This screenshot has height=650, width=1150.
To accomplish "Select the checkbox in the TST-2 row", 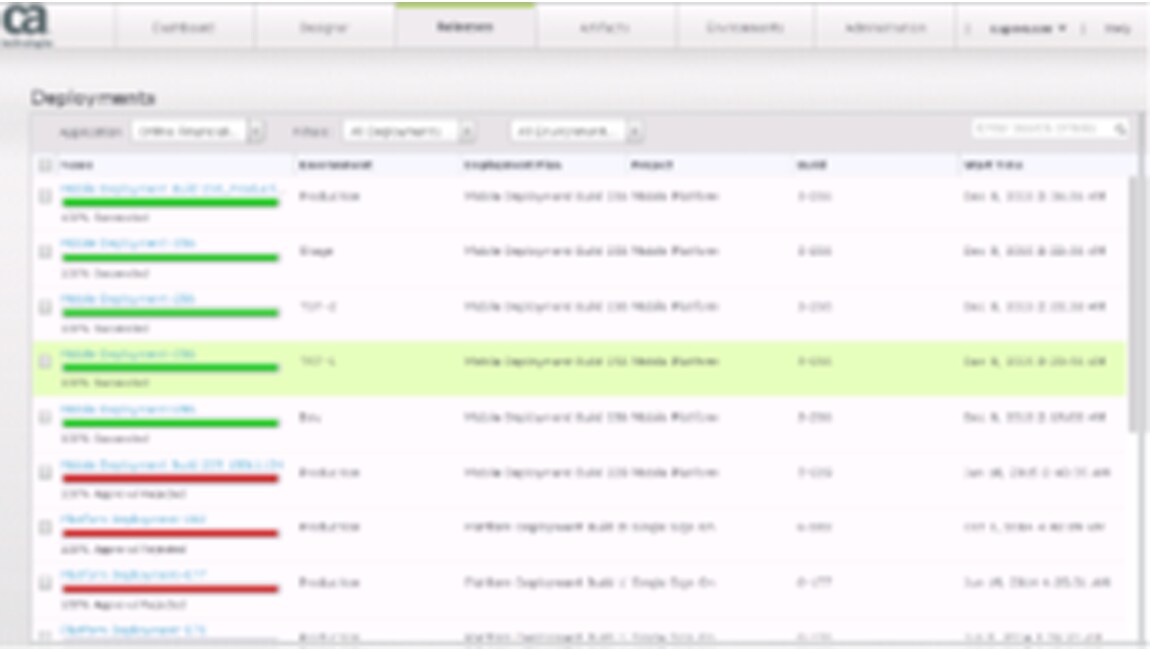I will click(x=45, y=307).
